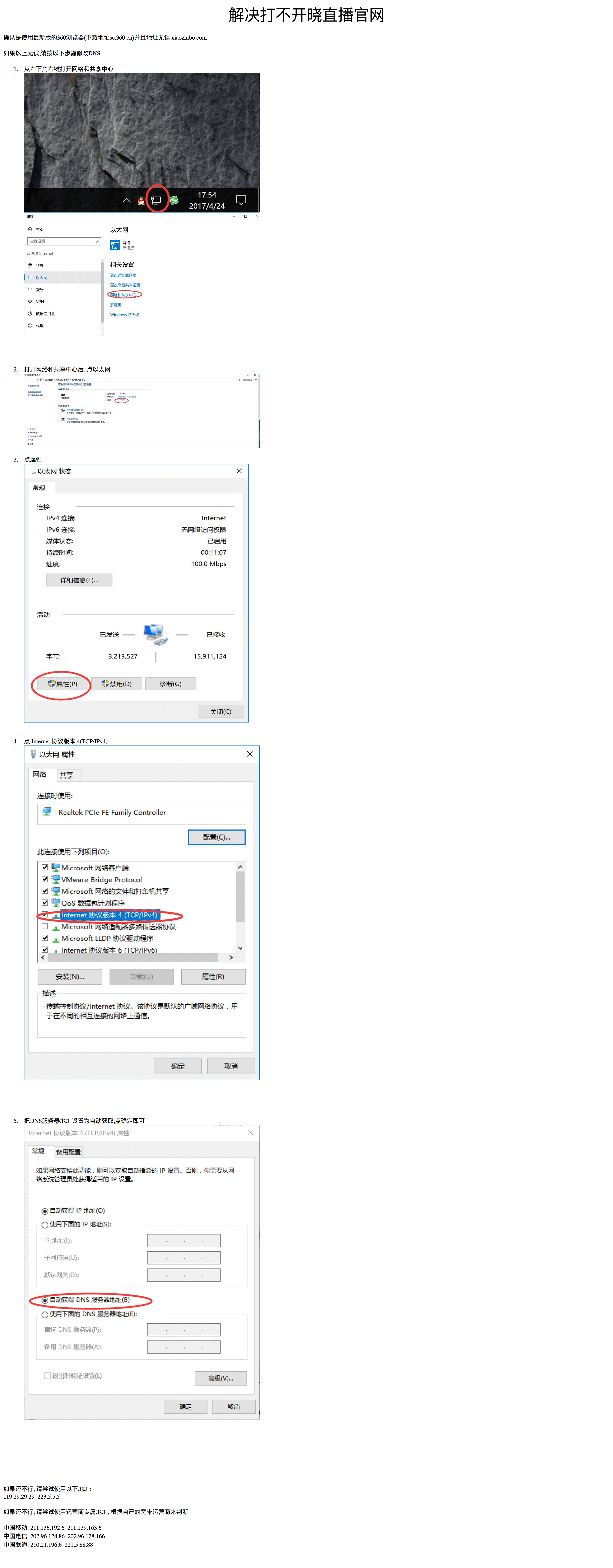613x1568 pixels.
Task: Open the QQ penguin tray icon
Action: 141,200
